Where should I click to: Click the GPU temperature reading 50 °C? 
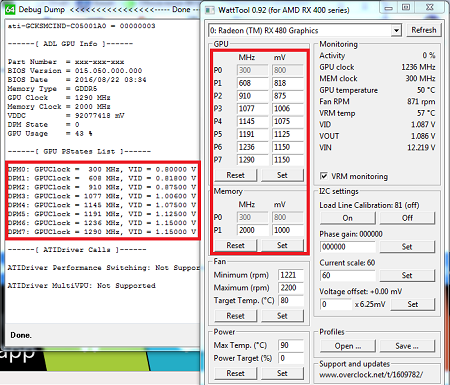[x=426, y=90]
